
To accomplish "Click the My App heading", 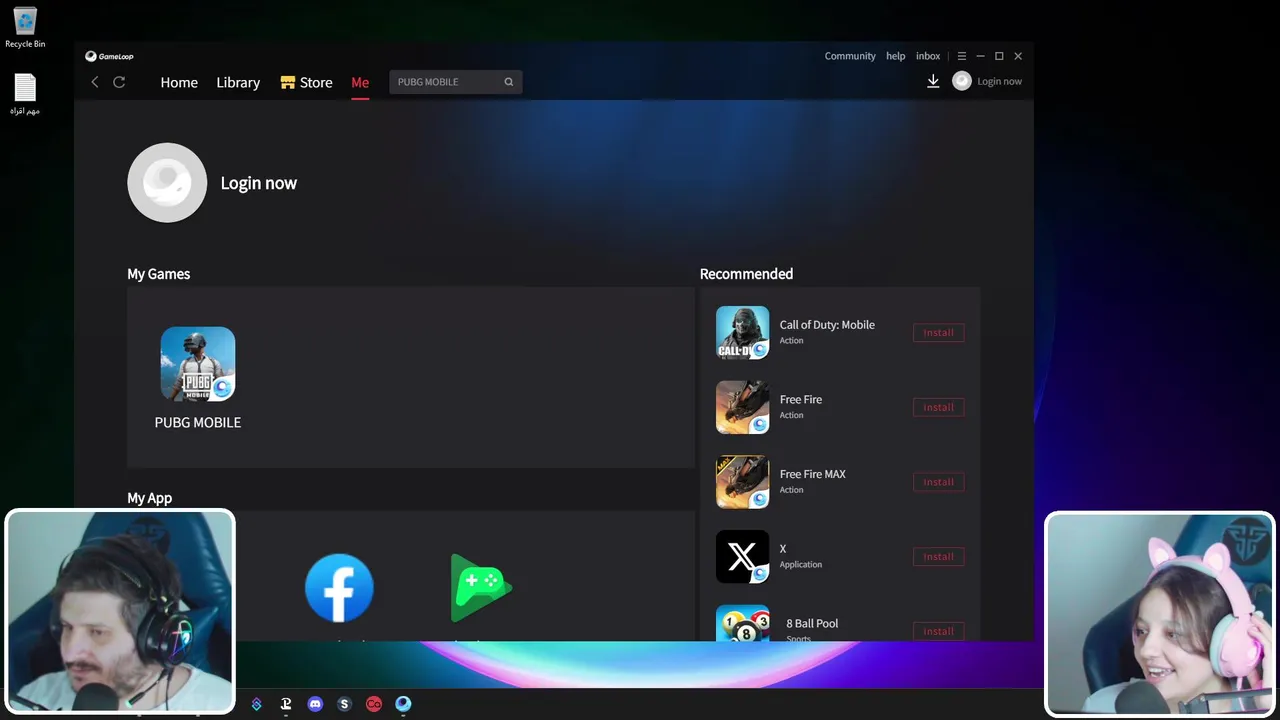I will (149, 498).
